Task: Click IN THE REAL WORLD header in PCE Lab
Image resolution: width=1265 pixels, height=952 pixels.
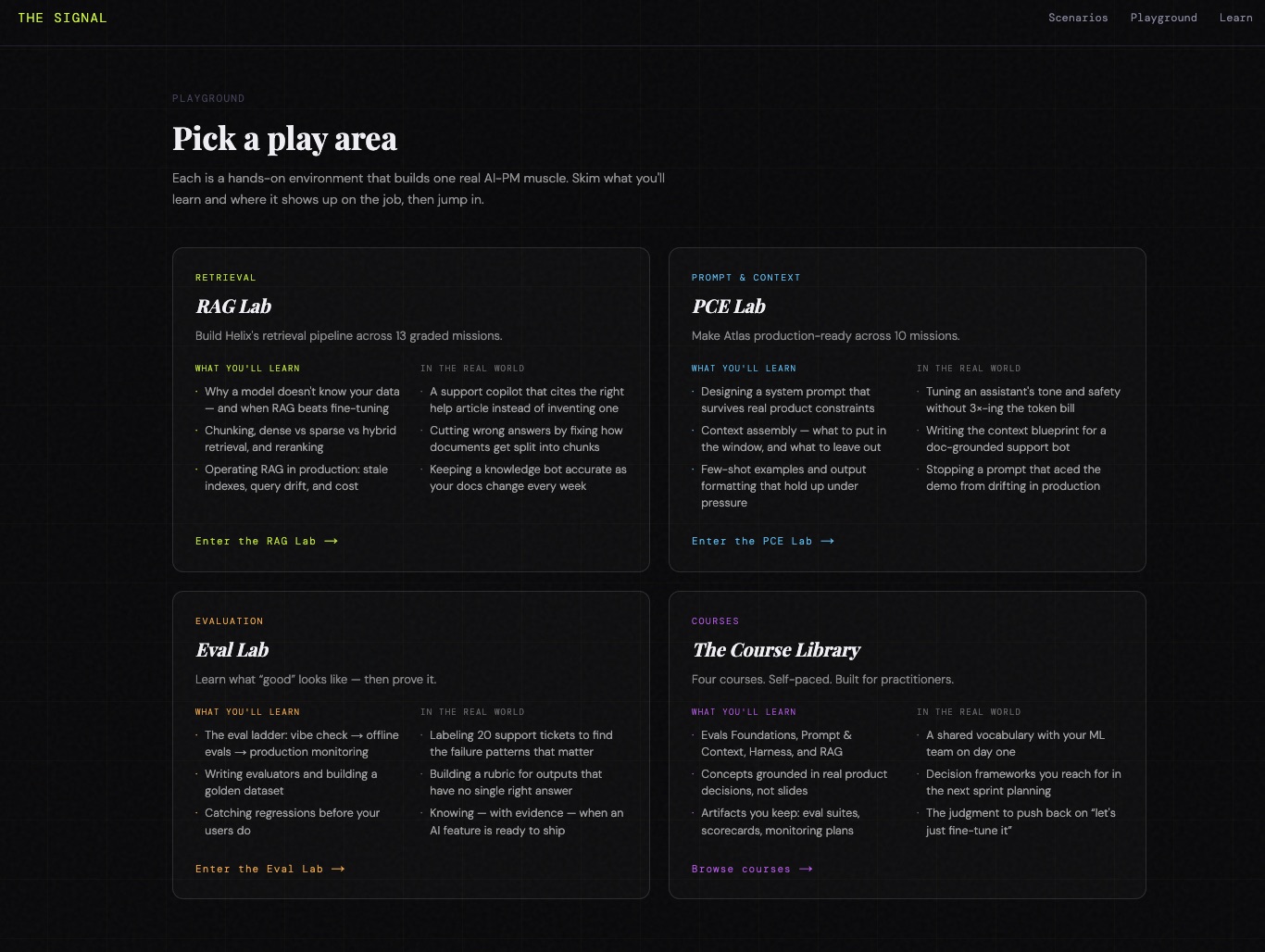Action: pos(969,369)
